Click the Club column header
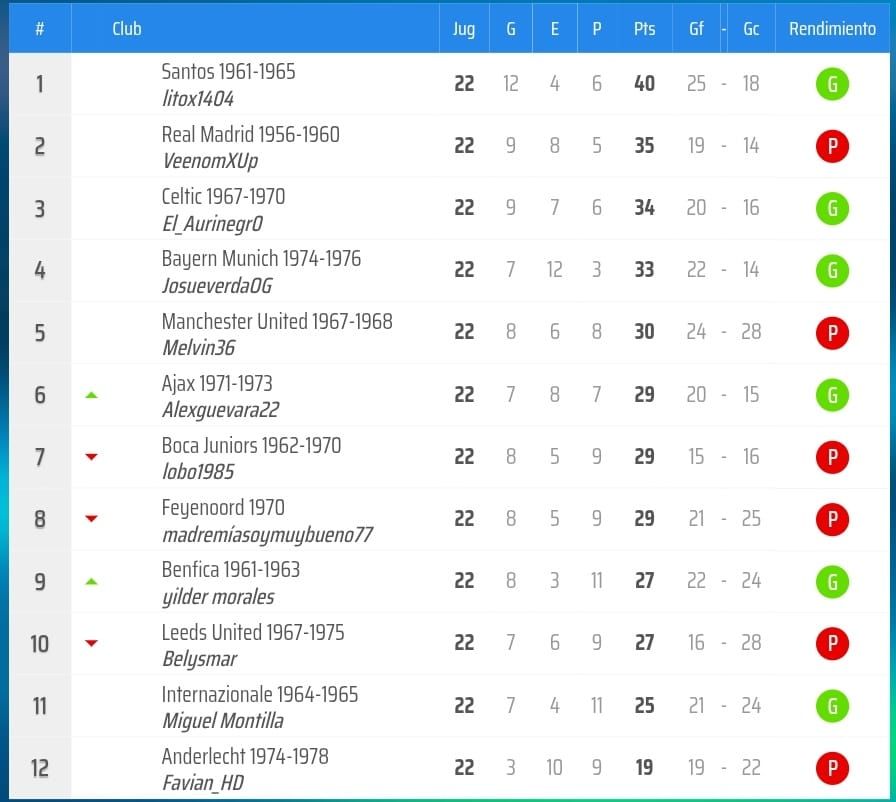 click(x=127, y=29)
